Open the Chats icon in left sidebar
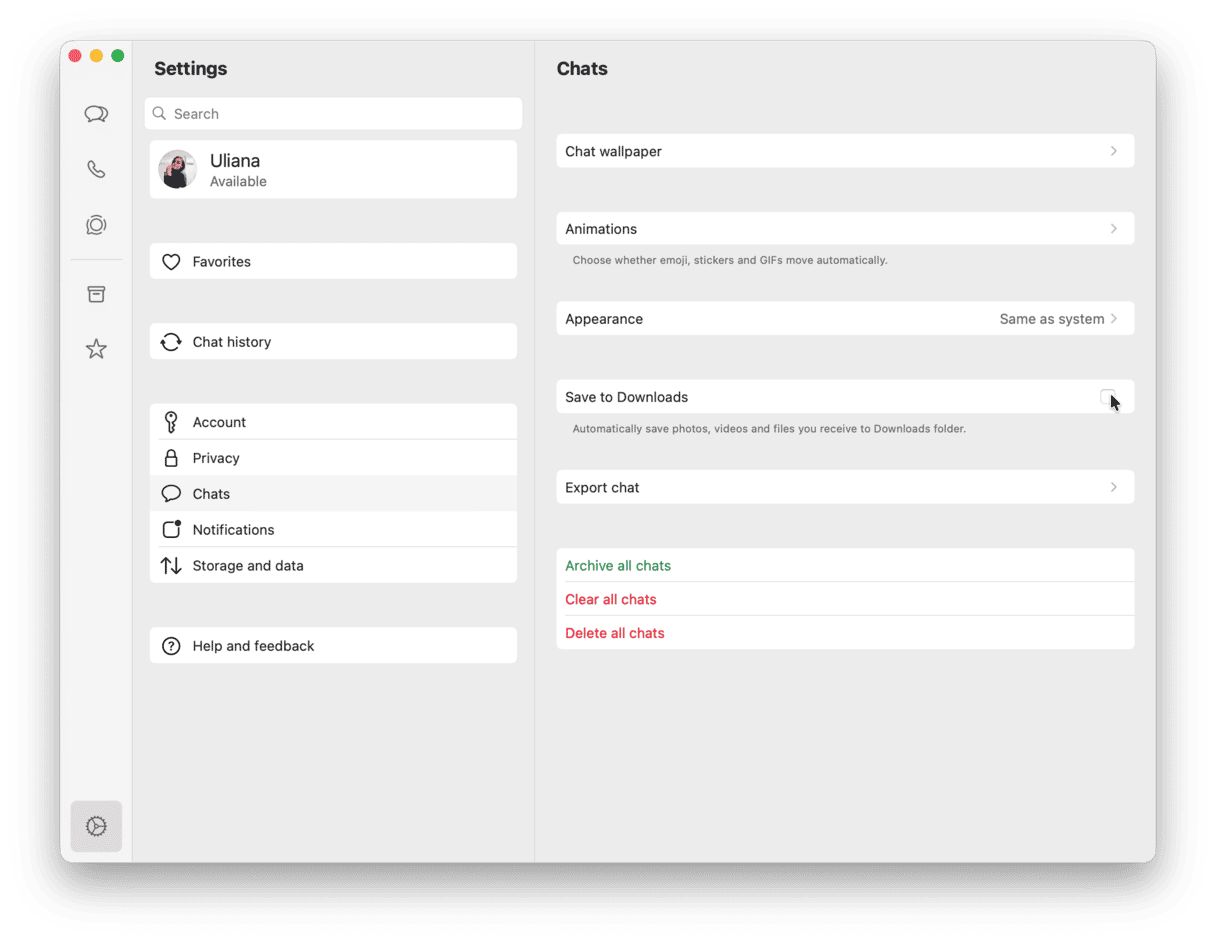 coord(96,114)
